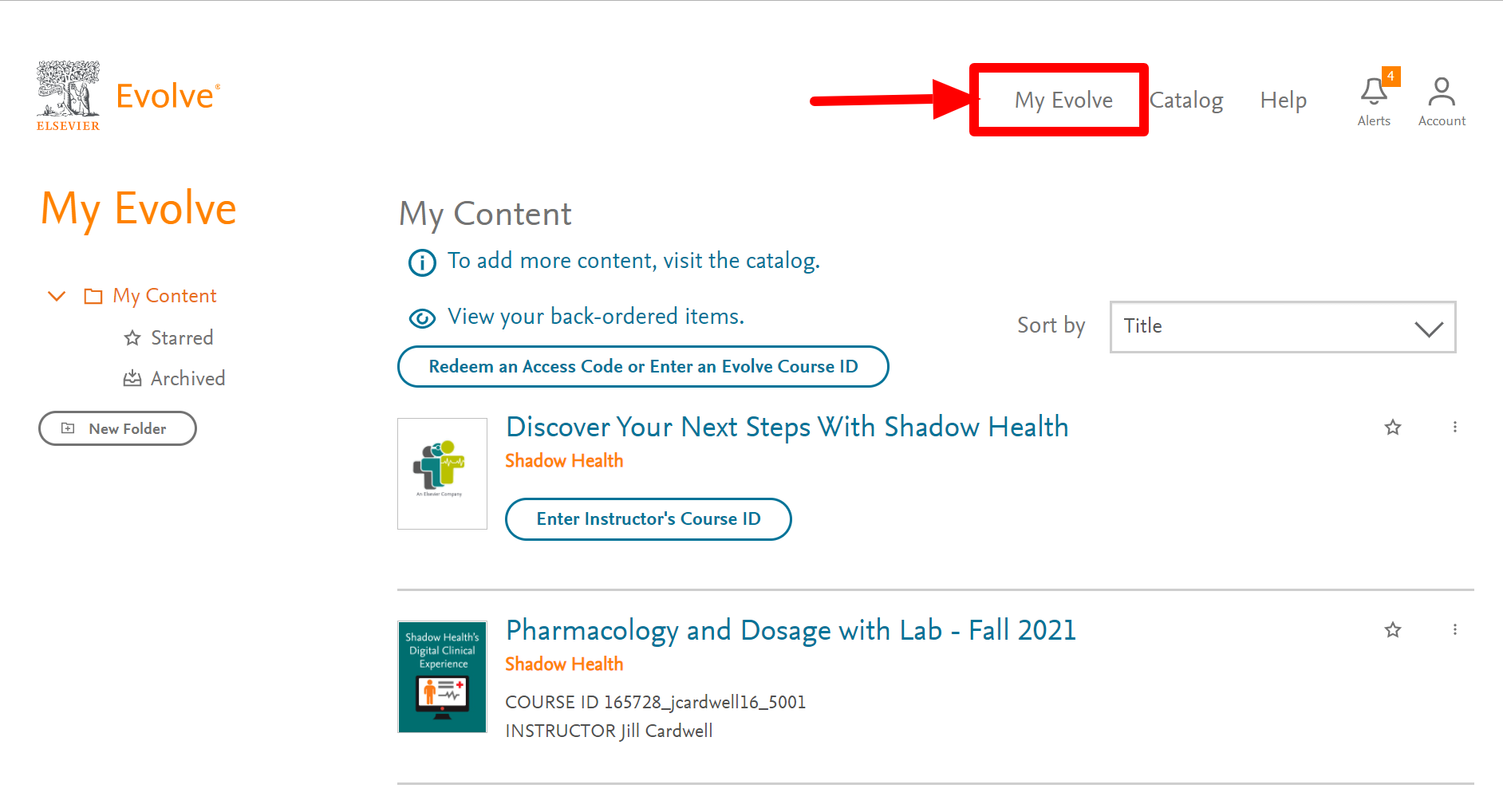Click Redeem an Access Code button
The height and width of the screenshot is (812, 1503).
(642, 367)
